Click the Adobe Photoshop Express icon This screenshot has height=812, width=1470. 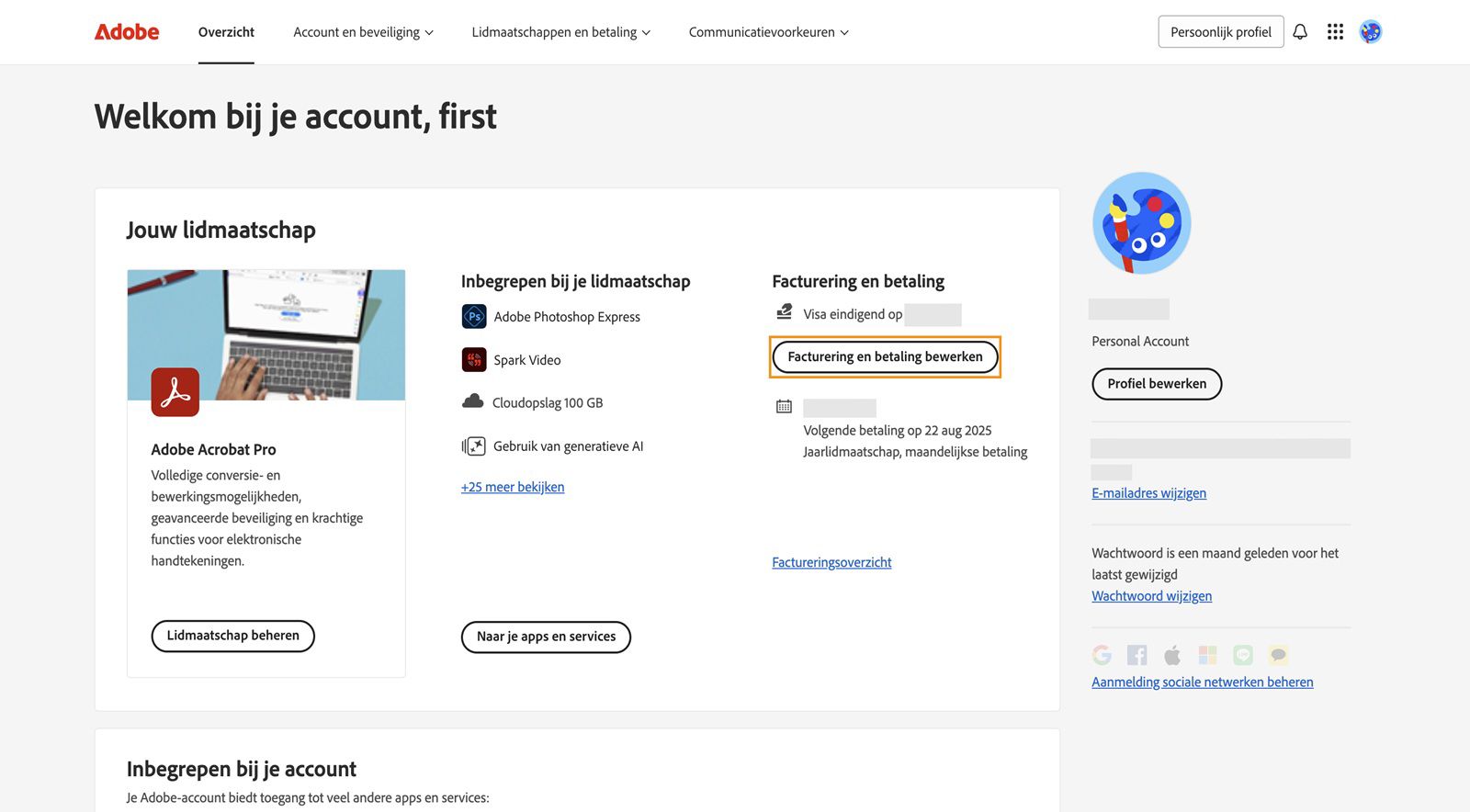tap(474, 317)
